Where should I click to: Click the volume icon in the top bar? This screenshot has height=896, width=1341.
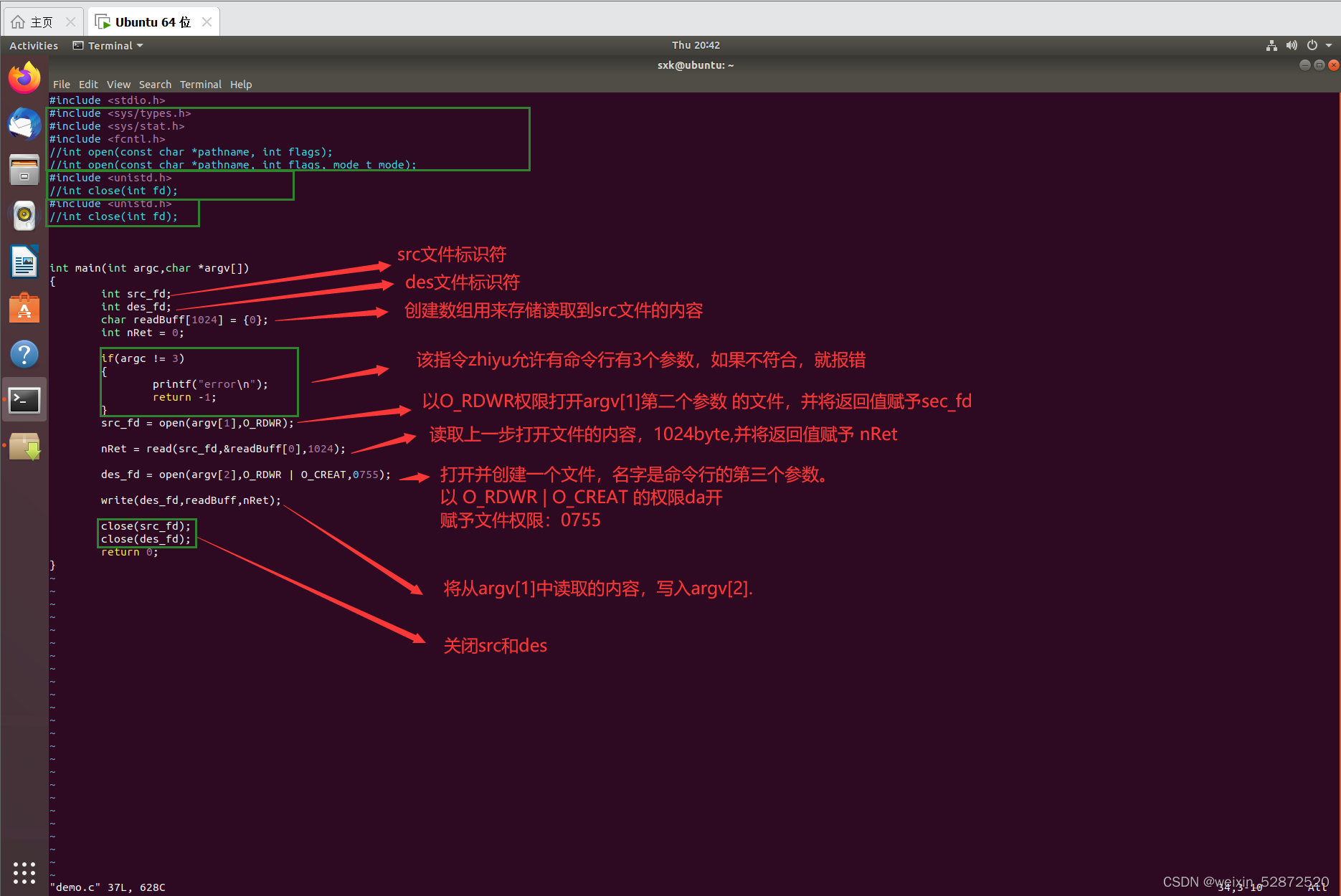coord(1292,44)
